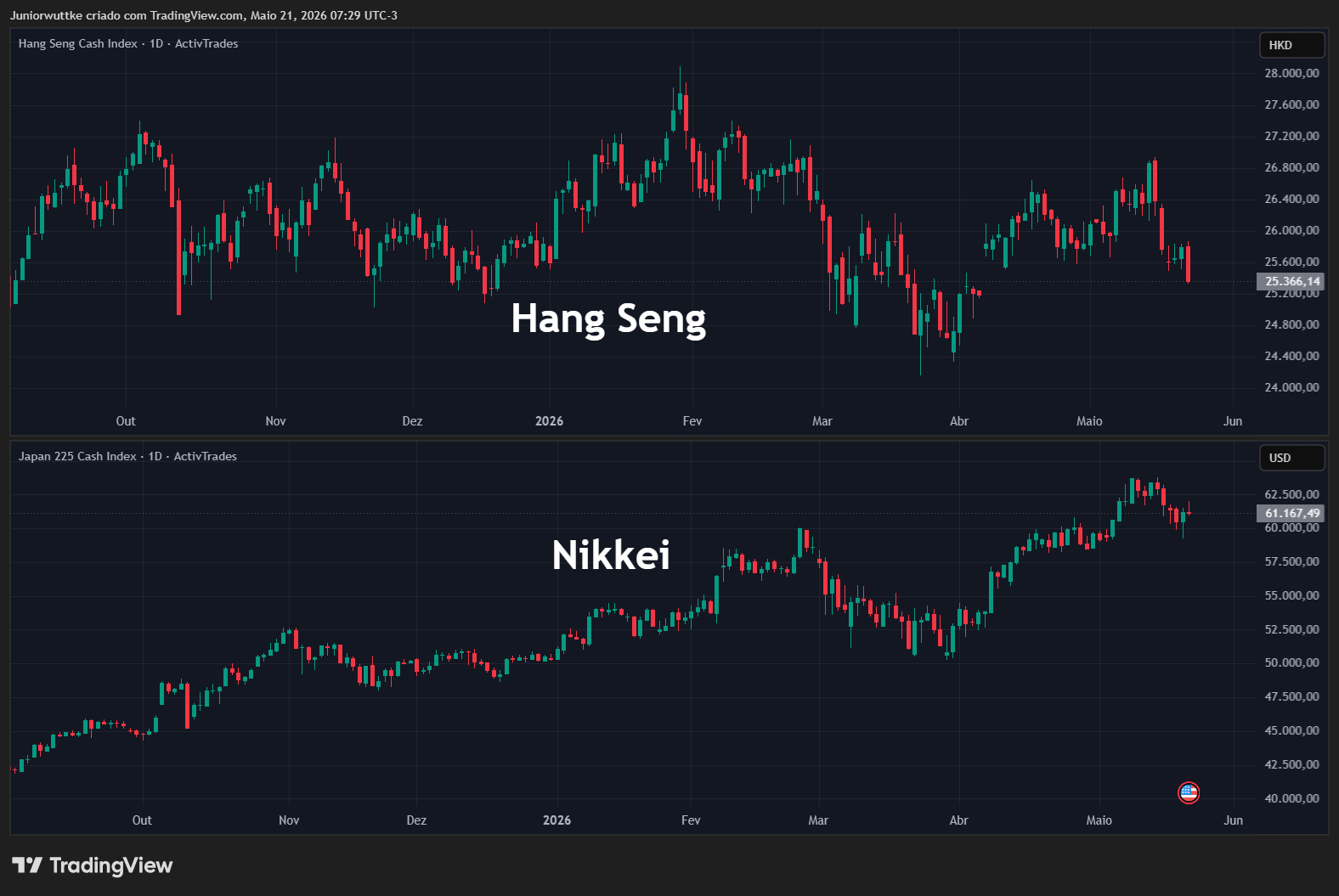Click the 26.400,00 price level on Hang Seng axis
Image resolution: width=1339 pixels, height=896 pixels.
(1291, 199)
